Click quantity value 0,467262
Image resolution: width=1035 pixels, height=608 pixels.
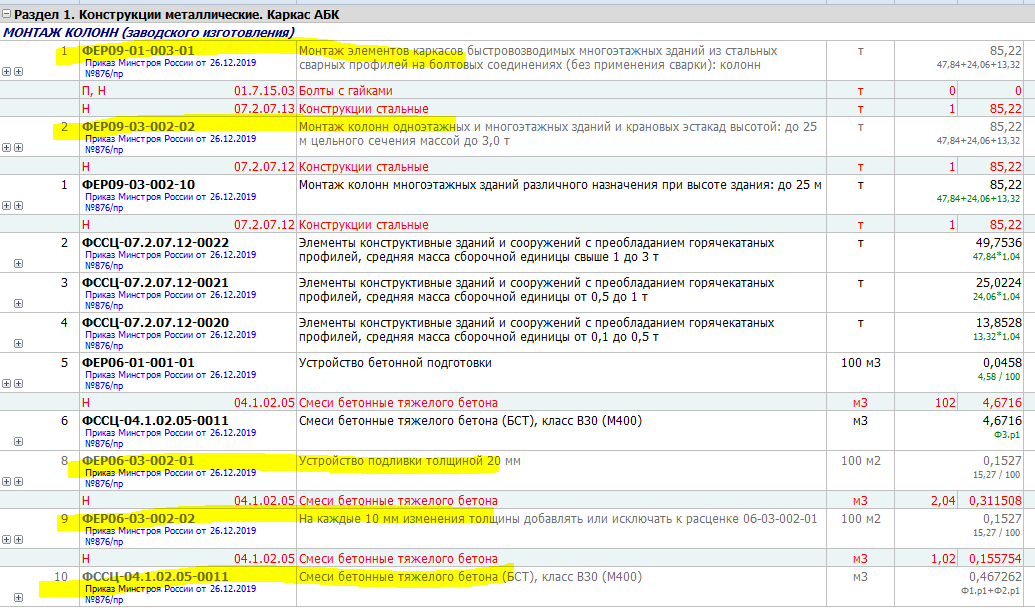pyautogui.click(x=995, y=577)
